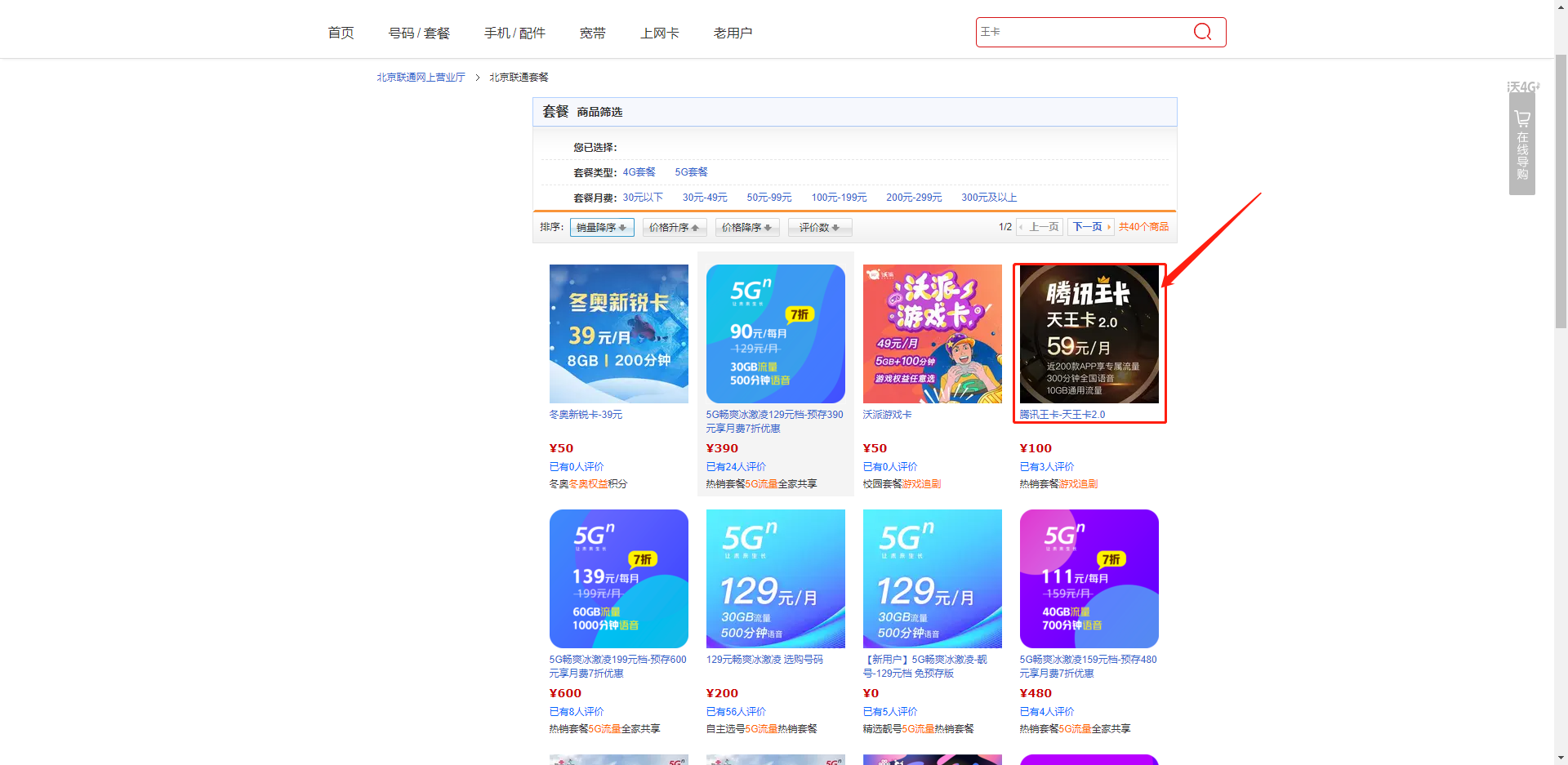The image size is (1568, 765).
Task: Open 5G畅爽冰激凌199元档-预存600 title link
Action: (x=618, y=666)
